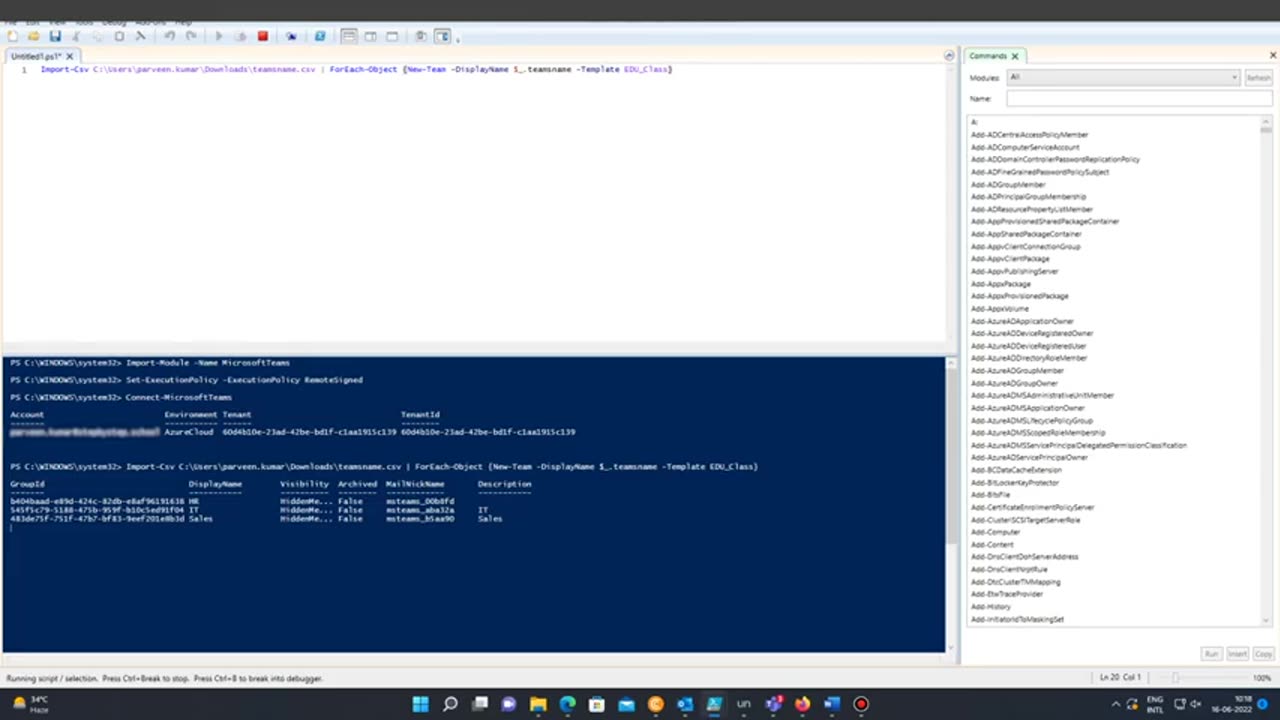
Task: Open the weather widget on taskbar
Action: (x=28, y=704)
